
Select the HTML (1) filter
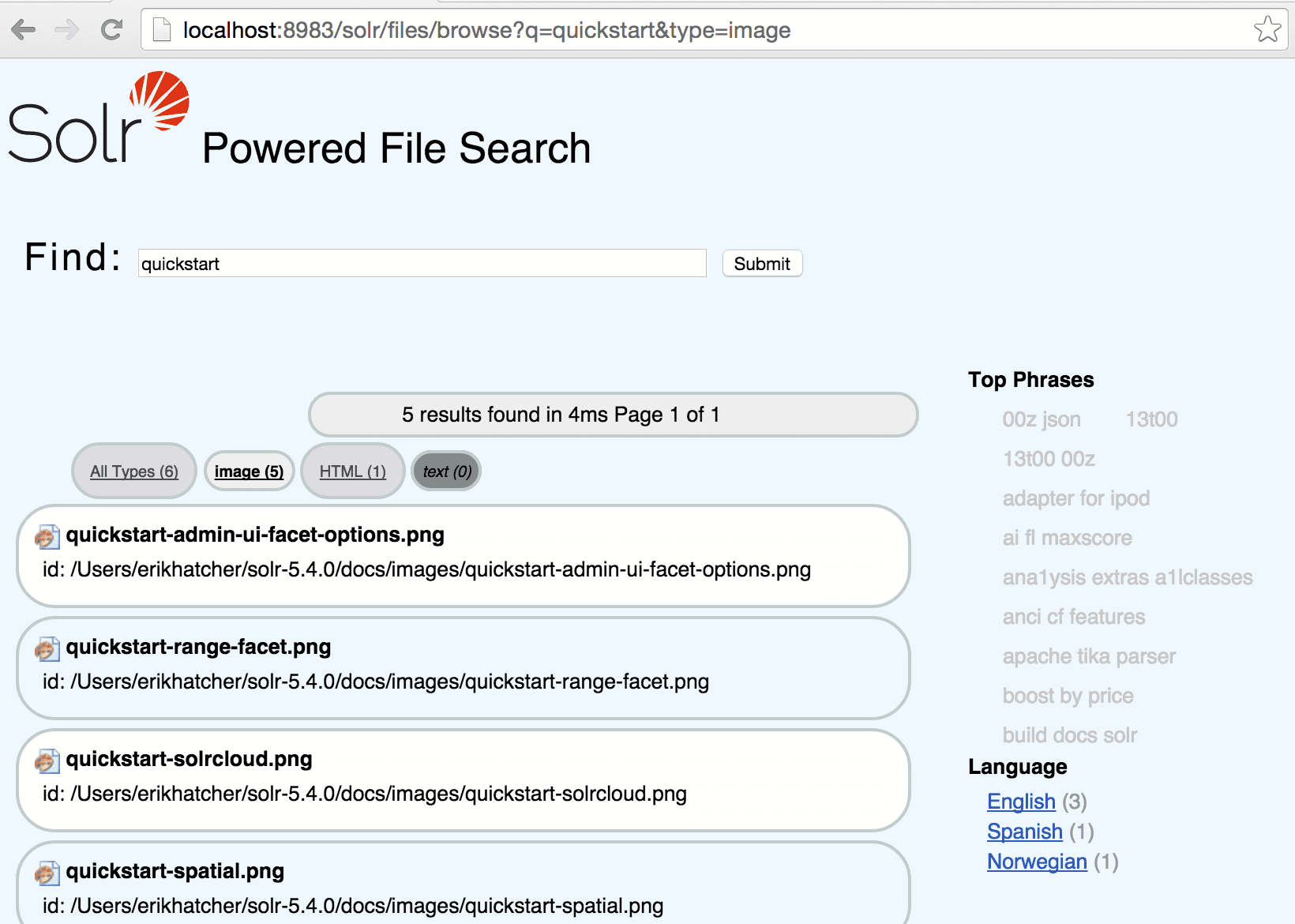353,471
